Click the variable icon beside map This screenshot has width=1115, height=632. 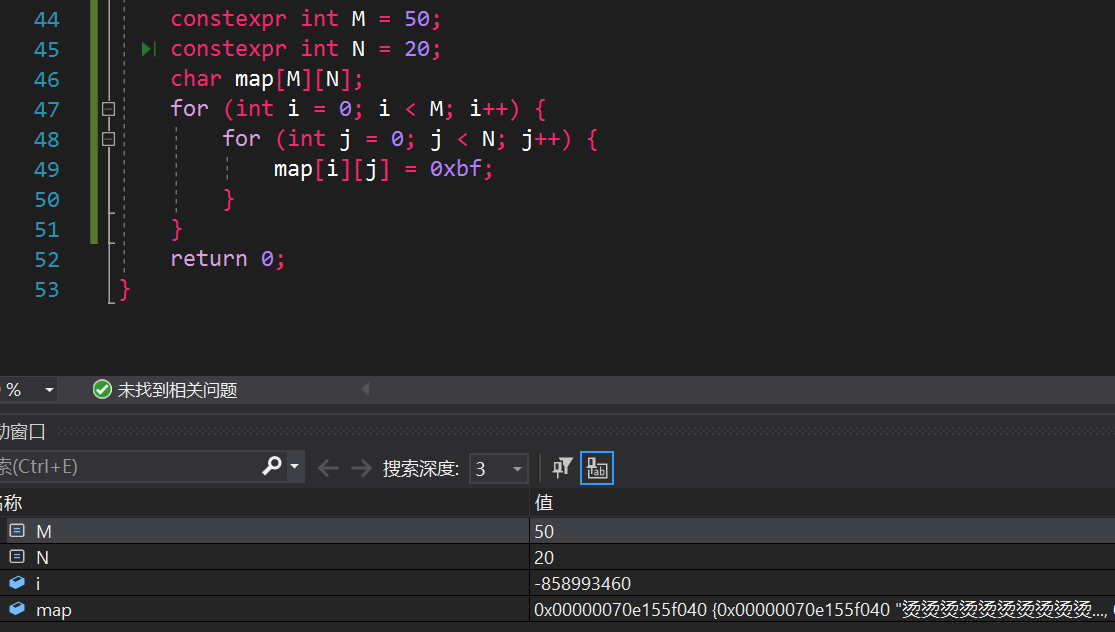(x=17, y=609)
